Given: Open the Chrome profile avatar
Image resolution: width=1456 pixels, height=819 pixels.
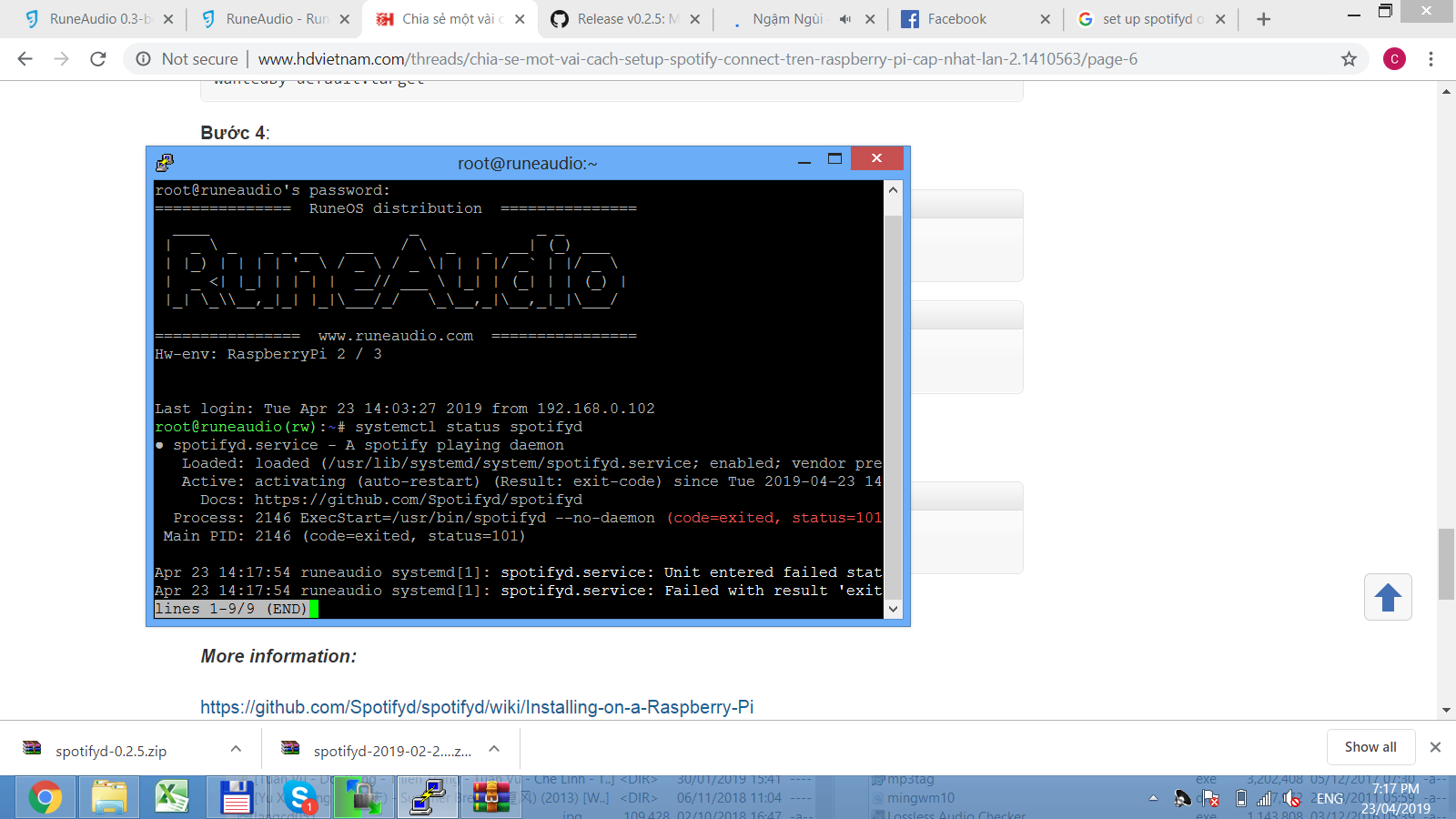Looking at the screenshot, I should tap(1394, 59).
